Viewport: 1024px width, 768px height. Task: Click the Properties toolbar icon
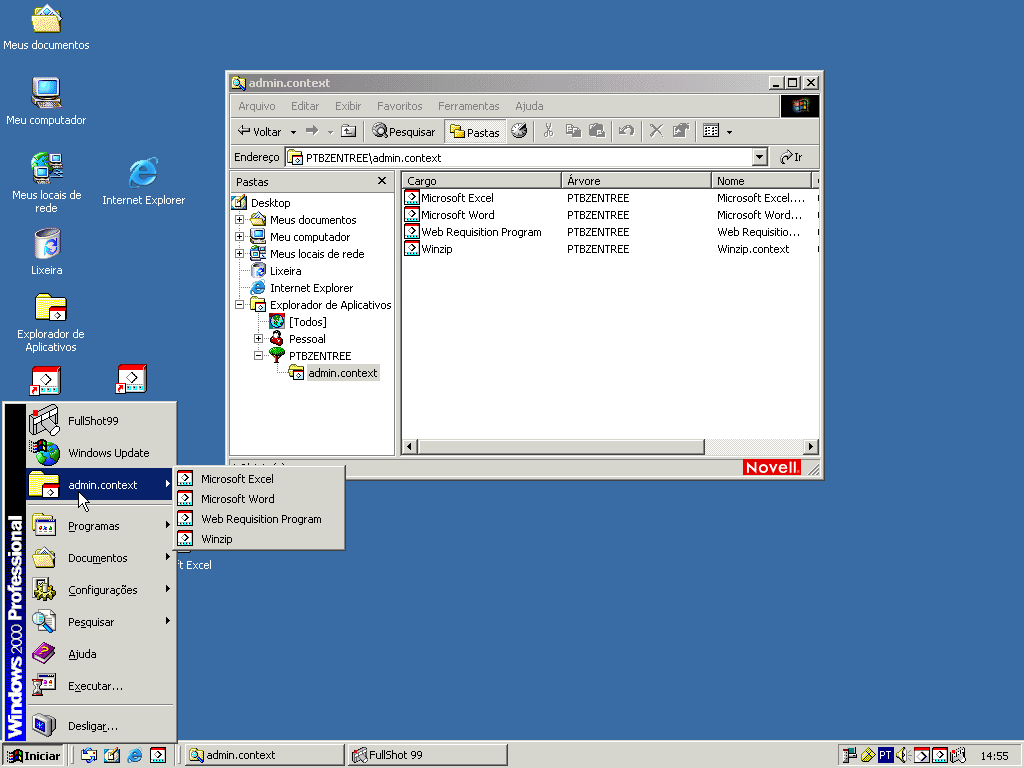coord(681,131)
